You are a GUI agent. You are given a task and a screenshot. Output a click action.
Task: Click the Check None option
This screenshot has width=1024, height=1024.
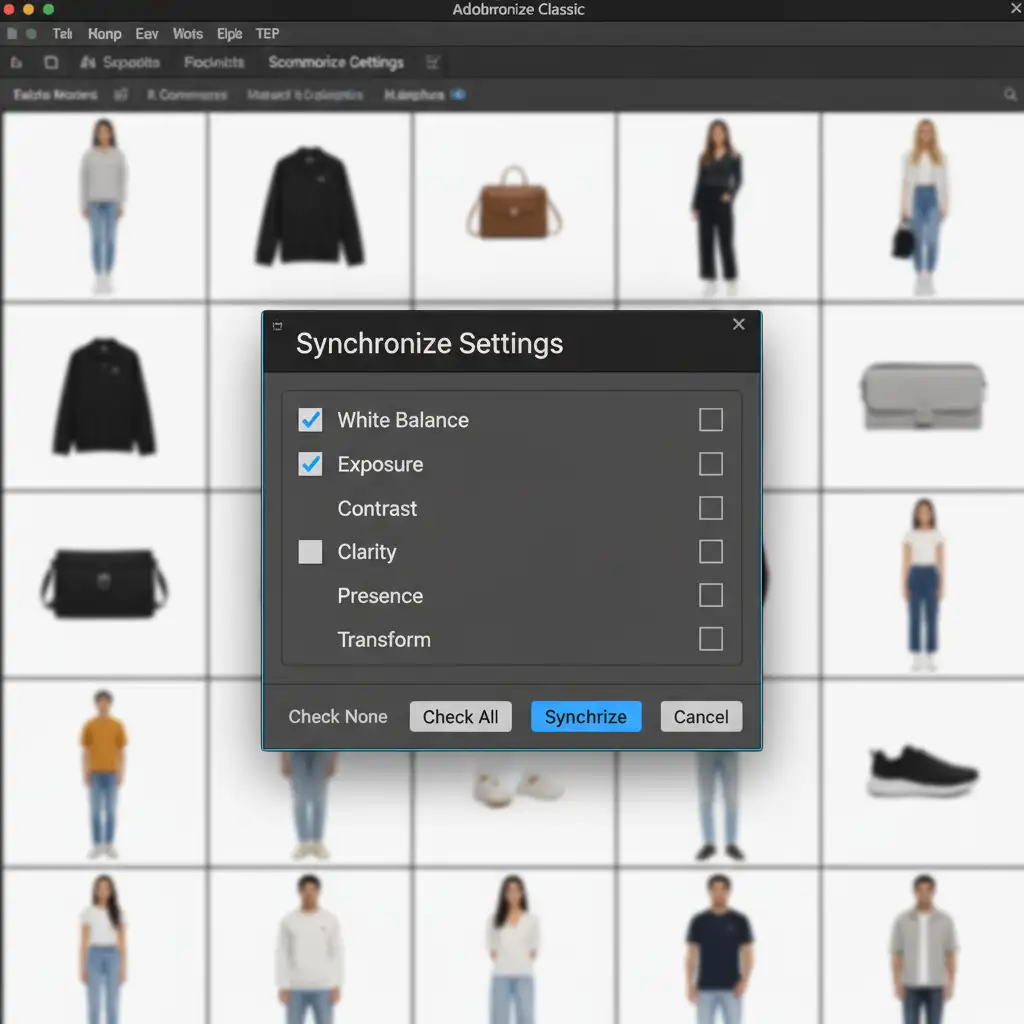point(338,716)
